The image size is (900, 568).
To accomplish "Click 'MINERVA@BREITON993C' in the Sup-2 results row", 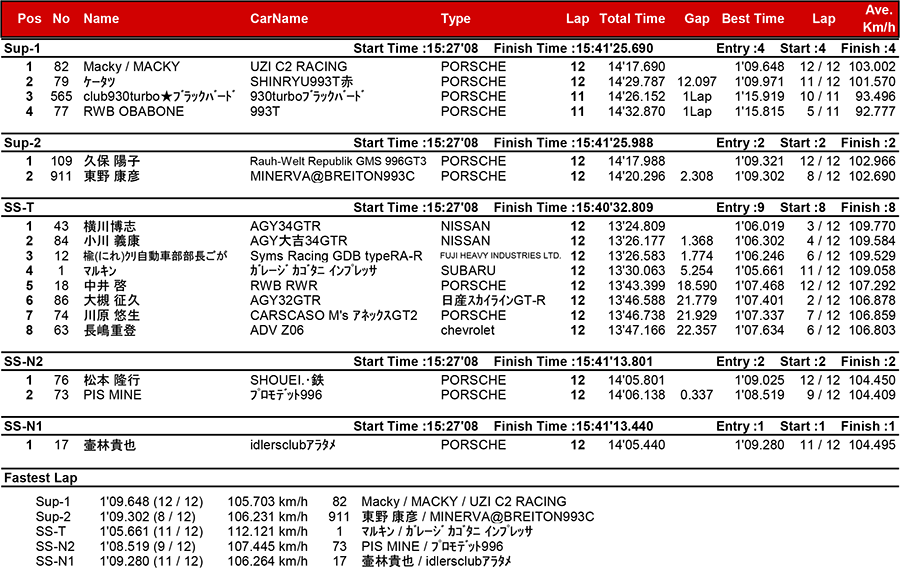I will coord(332,176).
